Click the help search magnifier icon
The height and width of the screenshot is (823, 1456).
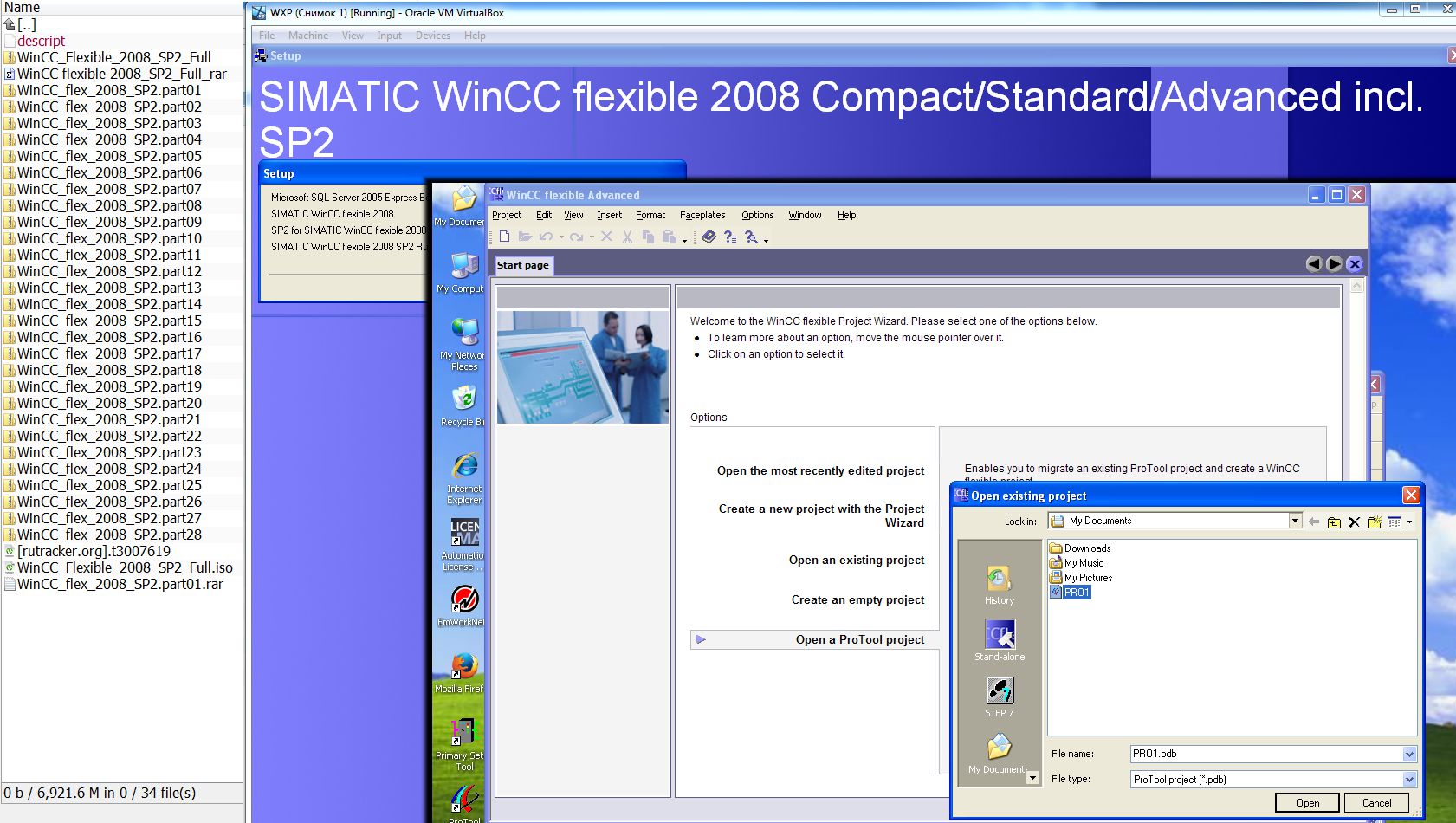pyautogui.click(x=751, y=237)
